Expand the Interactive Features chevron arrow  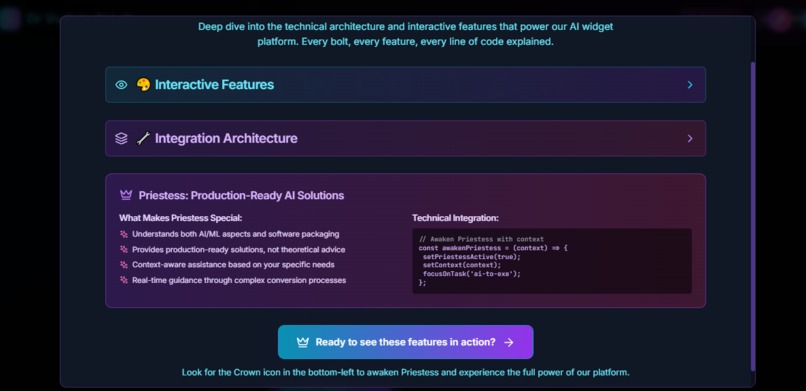[690, 85]
